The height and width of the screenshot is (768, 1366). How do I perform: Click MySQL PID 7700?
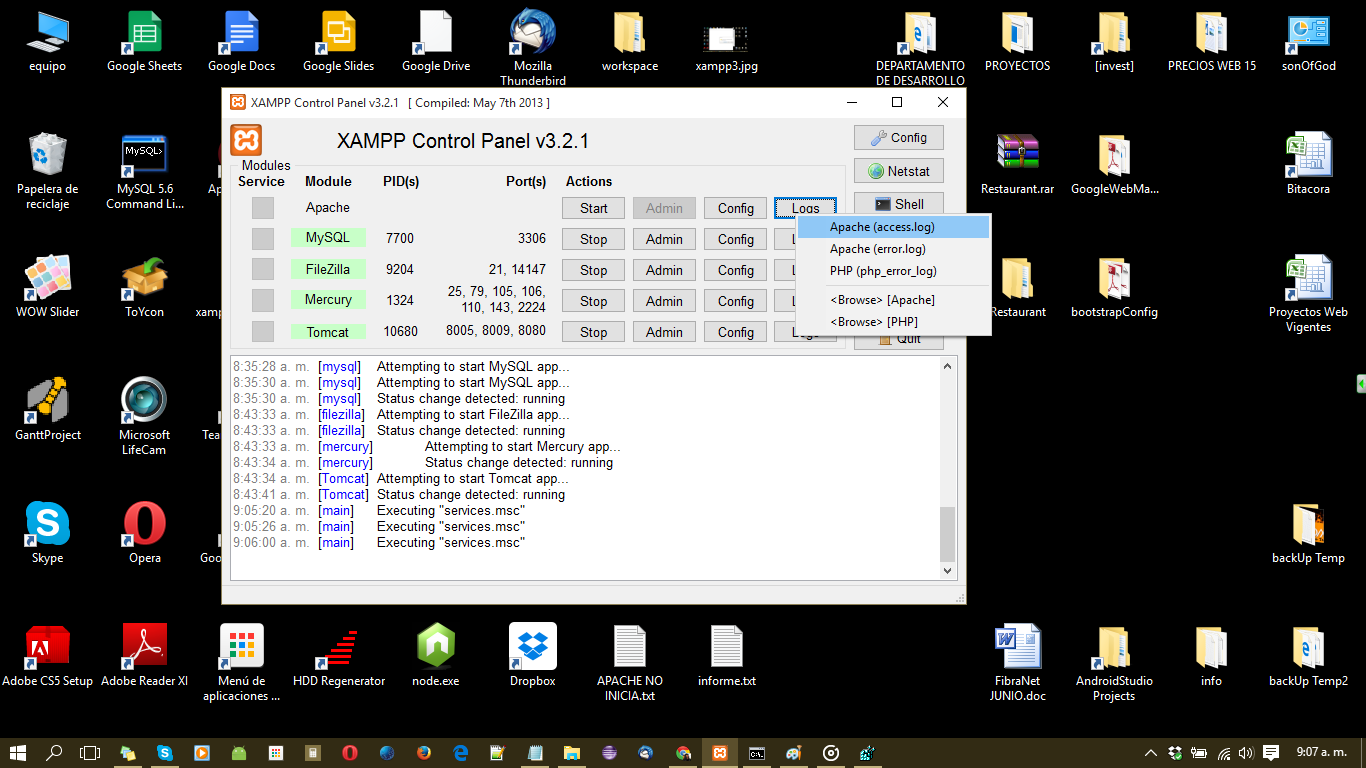(x=400, y=239)
